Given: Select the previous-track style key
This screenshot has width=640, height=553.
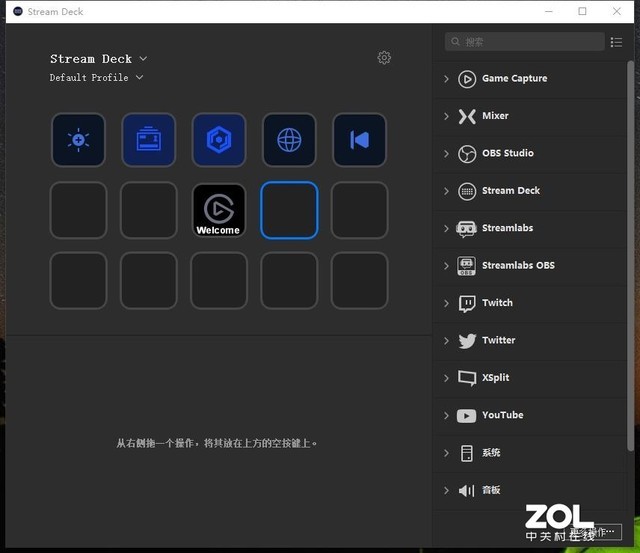Looking at the screenshot, I should coord(359,140).
